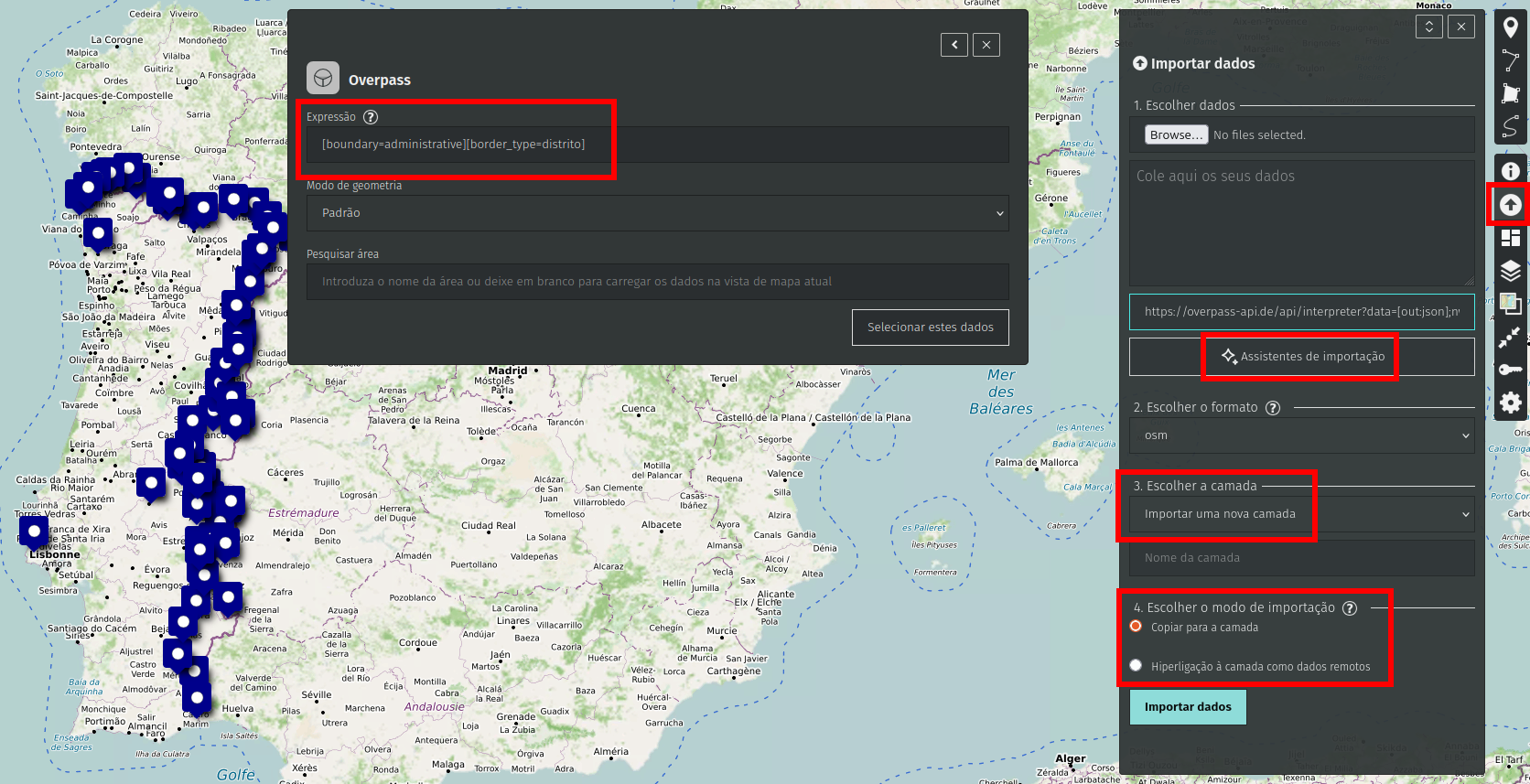
Task: Focus the Expressão query field
Action: tap(657, 145)
